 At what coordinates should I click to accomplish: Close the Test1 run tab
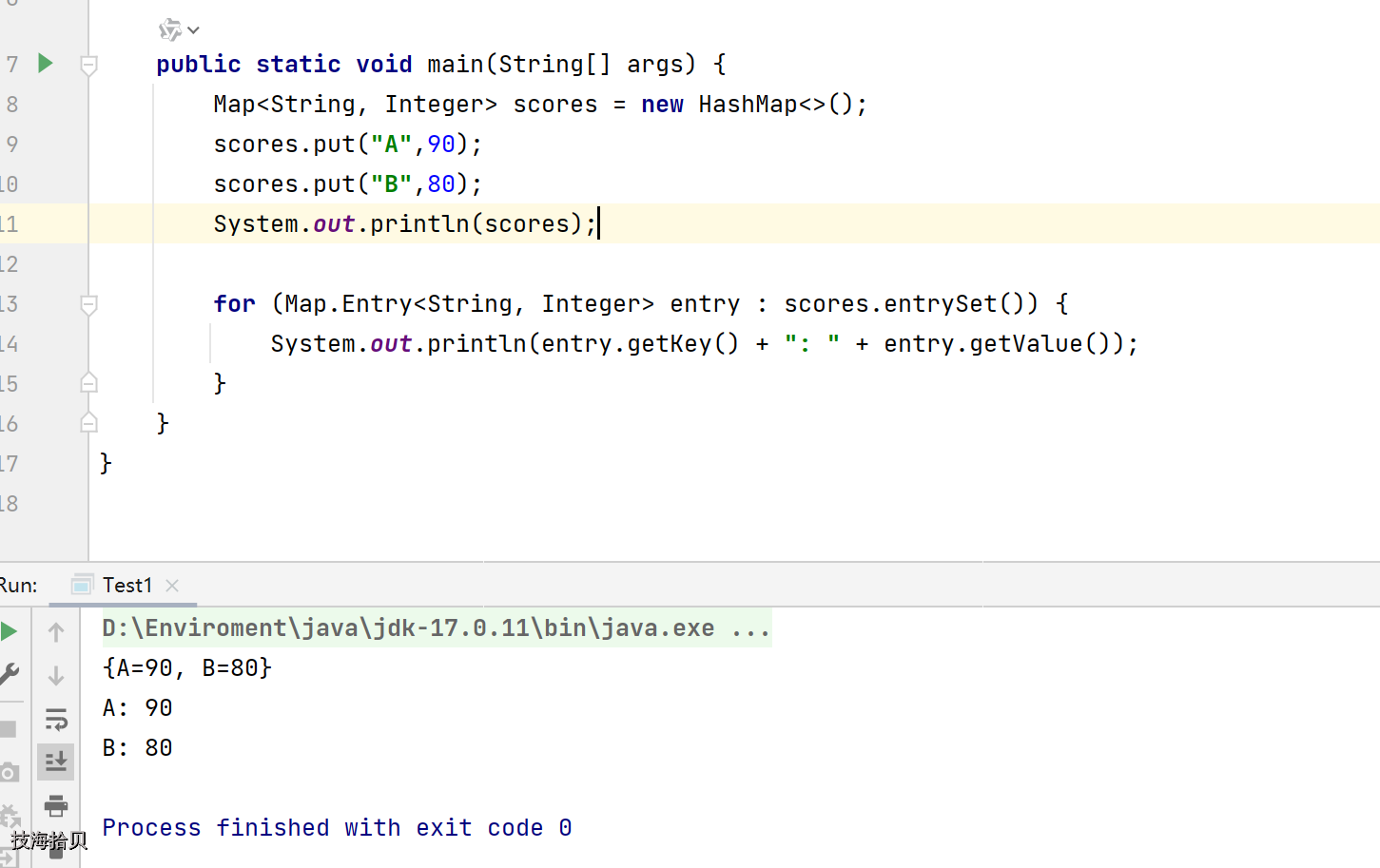coord(172,586)
